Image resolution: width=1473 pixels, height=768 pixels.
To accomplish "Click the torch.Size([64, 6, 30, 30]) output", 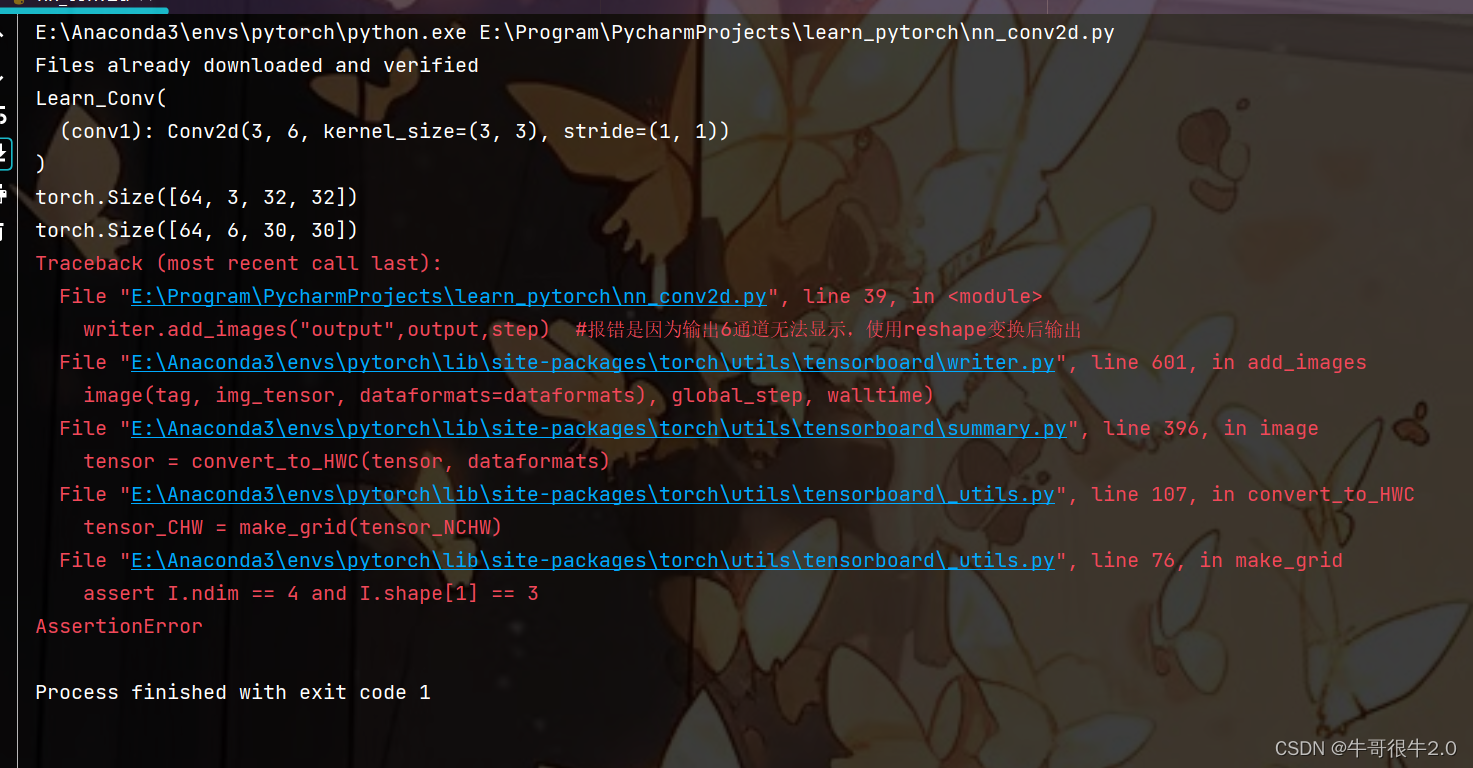I will pos(196,230).
